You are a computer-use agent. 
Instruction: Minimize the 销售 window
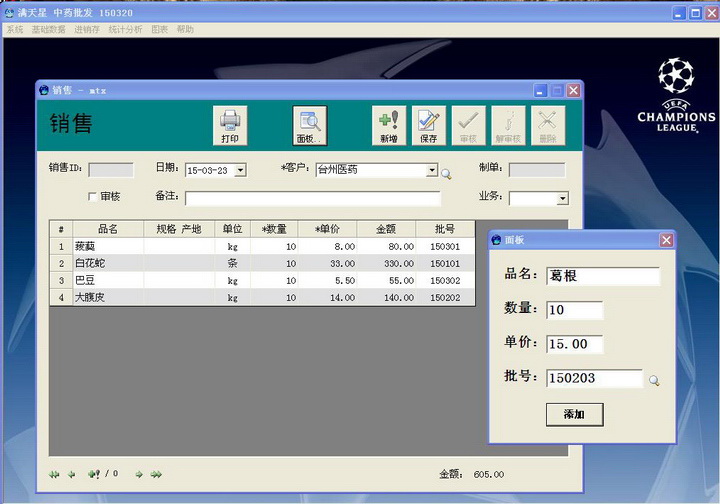tap(540, 90)
